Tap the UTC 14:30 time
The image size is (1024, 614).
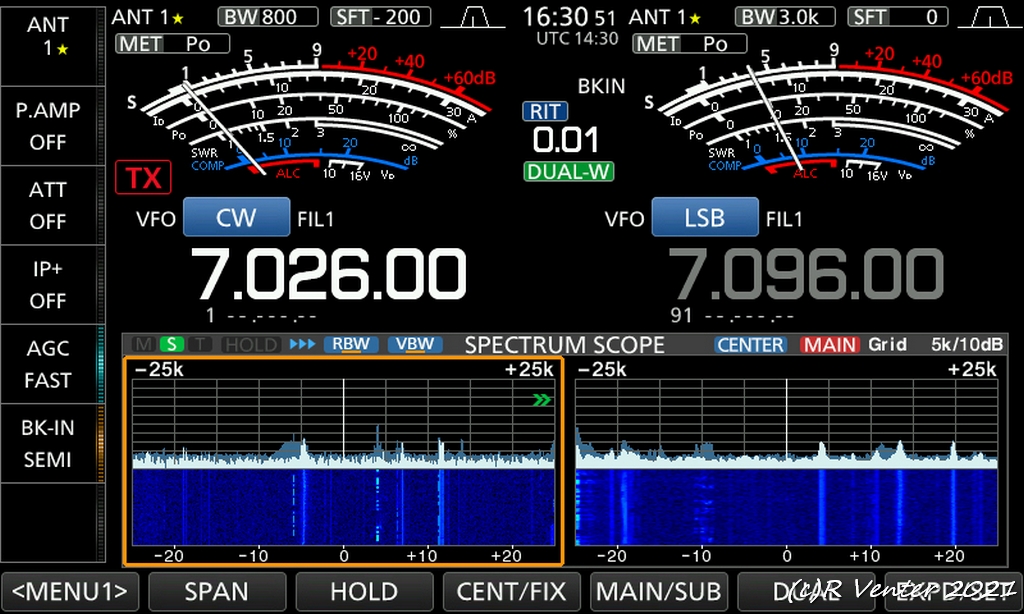click(577, 39)
